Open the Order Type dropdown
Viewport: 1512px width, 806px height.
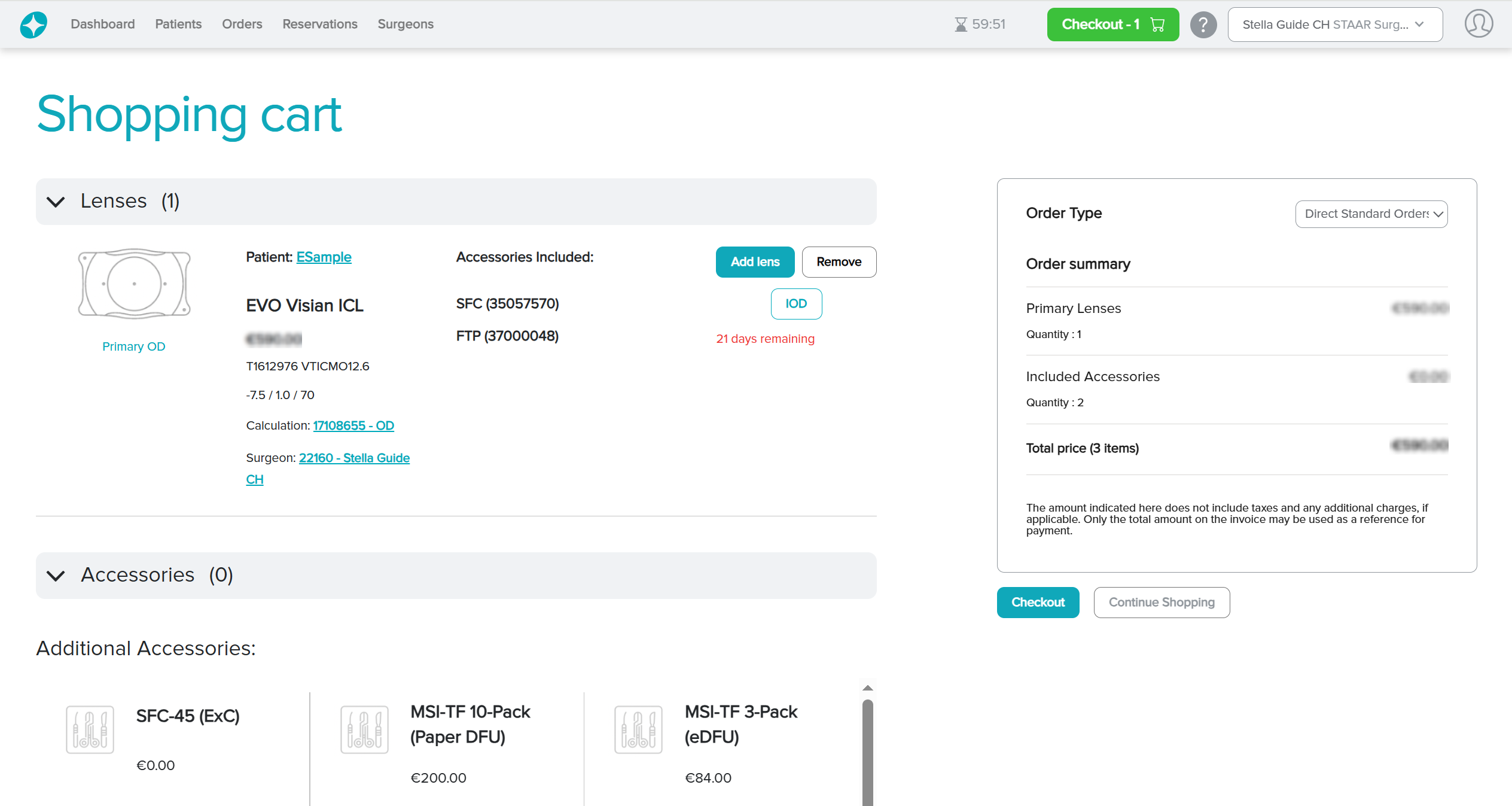click(1371, 214)
